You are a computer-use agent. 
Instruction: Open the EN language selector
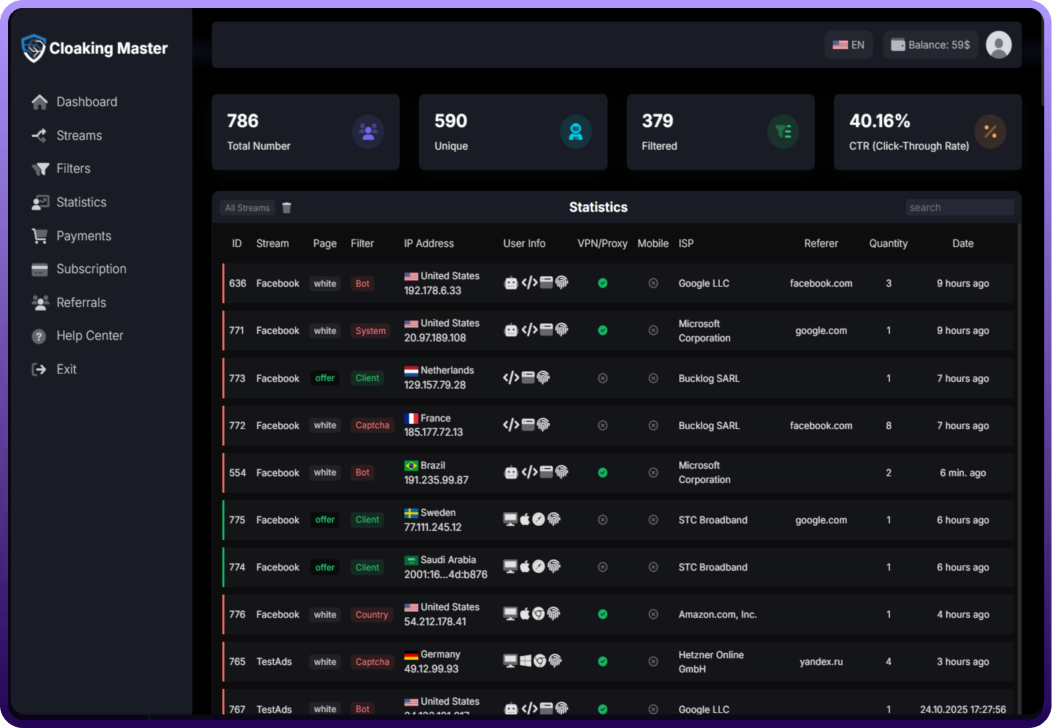point(848,45)
